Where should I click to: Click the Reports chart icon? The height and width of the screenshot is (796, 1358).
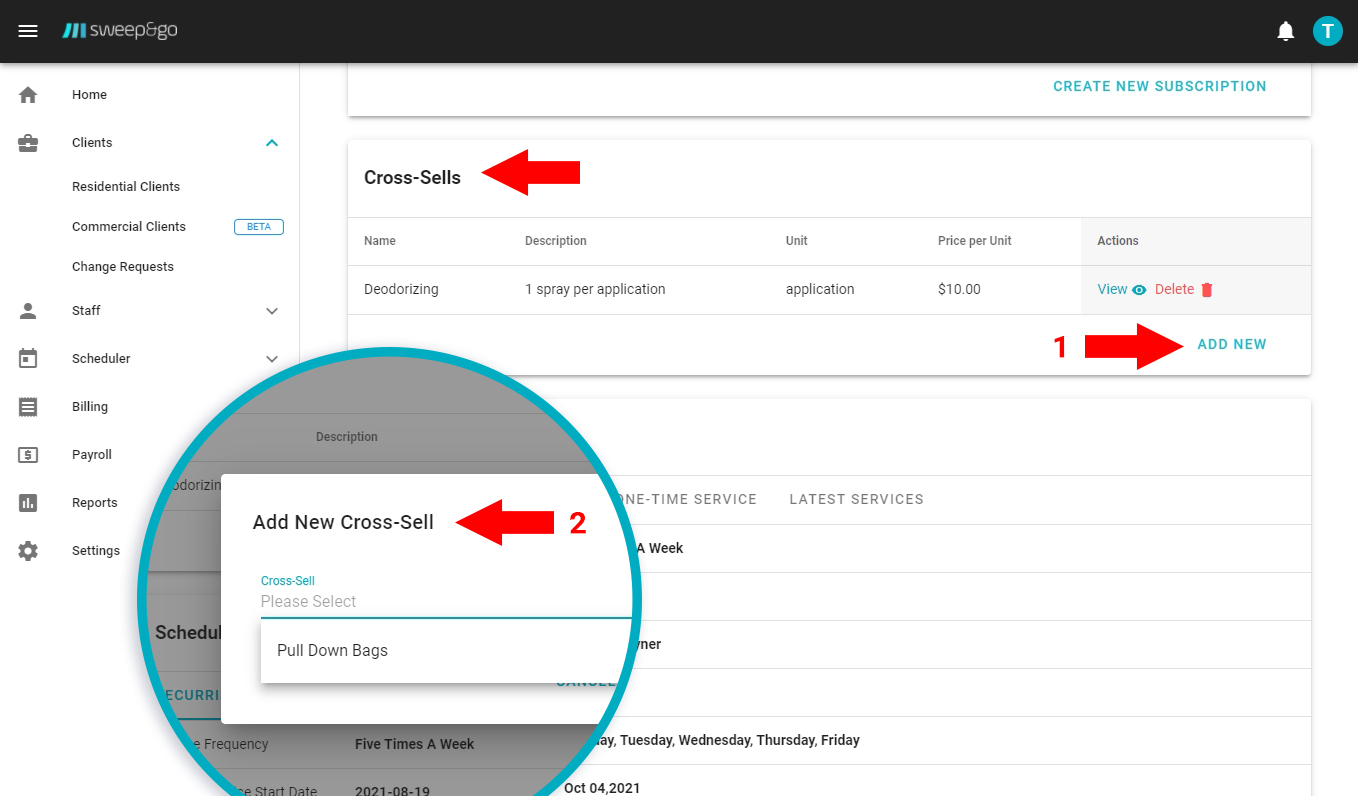pos(28,503)
